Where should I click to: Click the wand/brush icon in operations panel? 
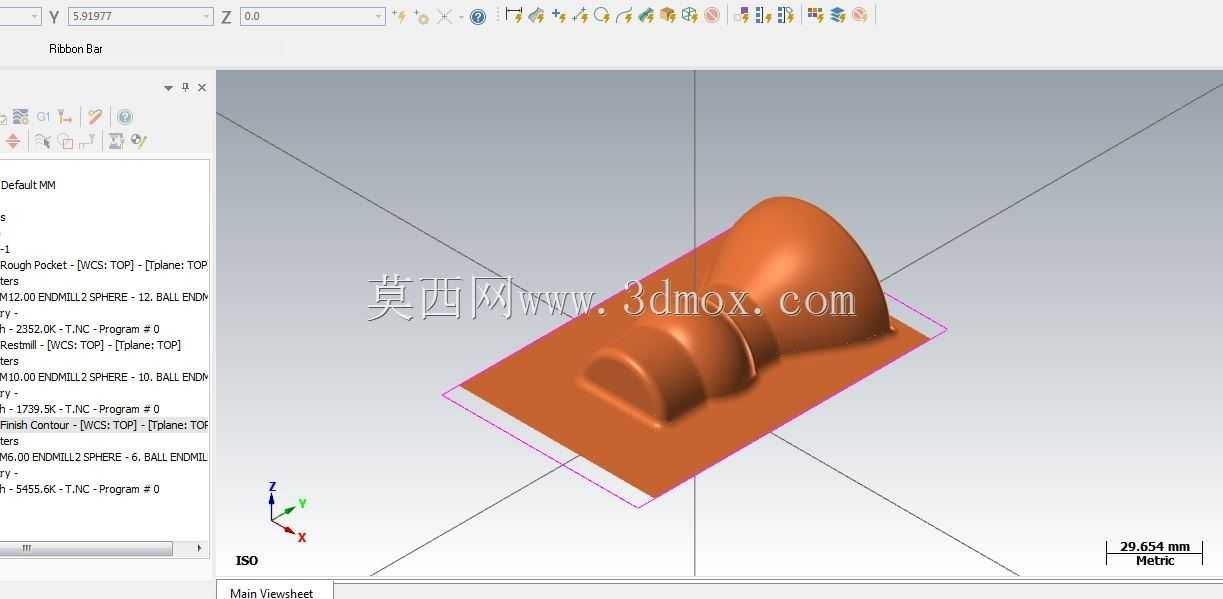pos(95,117)
